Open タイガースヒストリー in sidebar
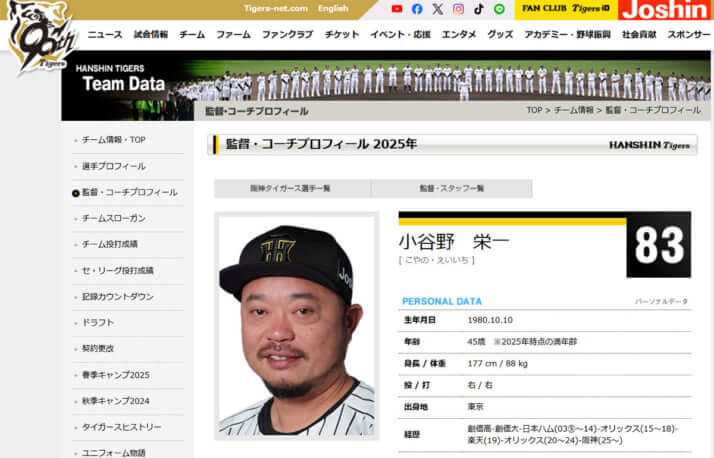The width and height of the screenshot is (714, 458). tap(121, 427)
